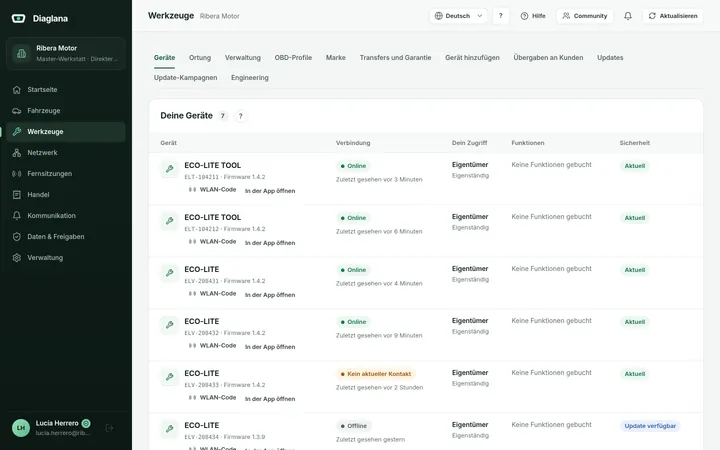Screen dimensions: 720x450
Task: Click Online badge of device ELT-104211
Action: (353, 166)
